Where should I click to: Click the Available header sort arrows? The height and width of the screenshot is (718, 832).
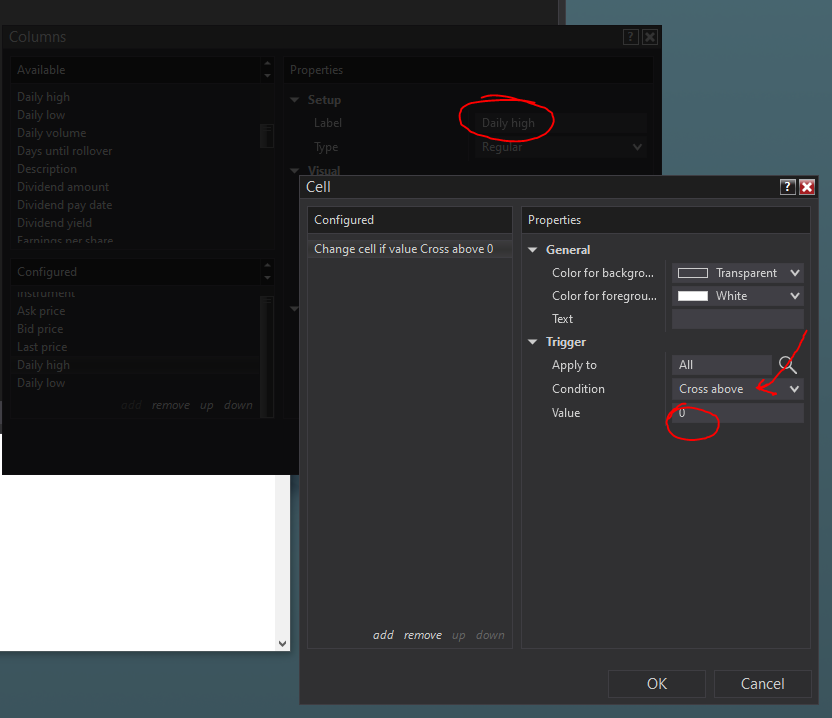[x=267, y=70]
